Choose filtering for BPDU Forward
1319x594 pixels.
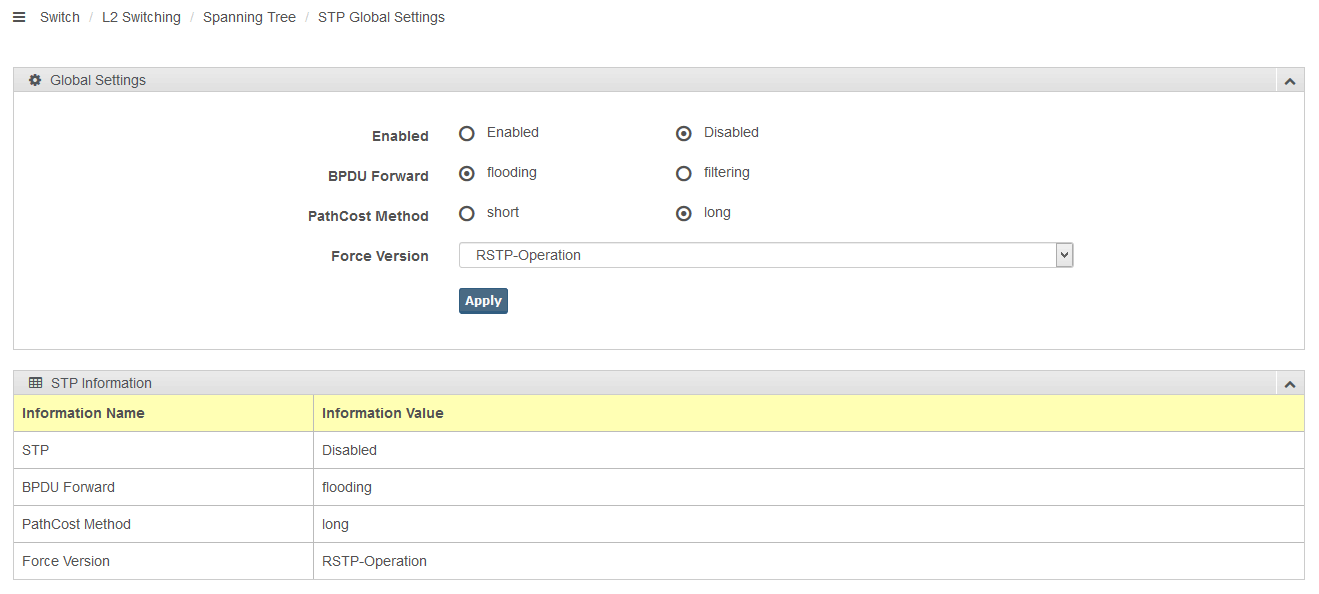(684, 173)
